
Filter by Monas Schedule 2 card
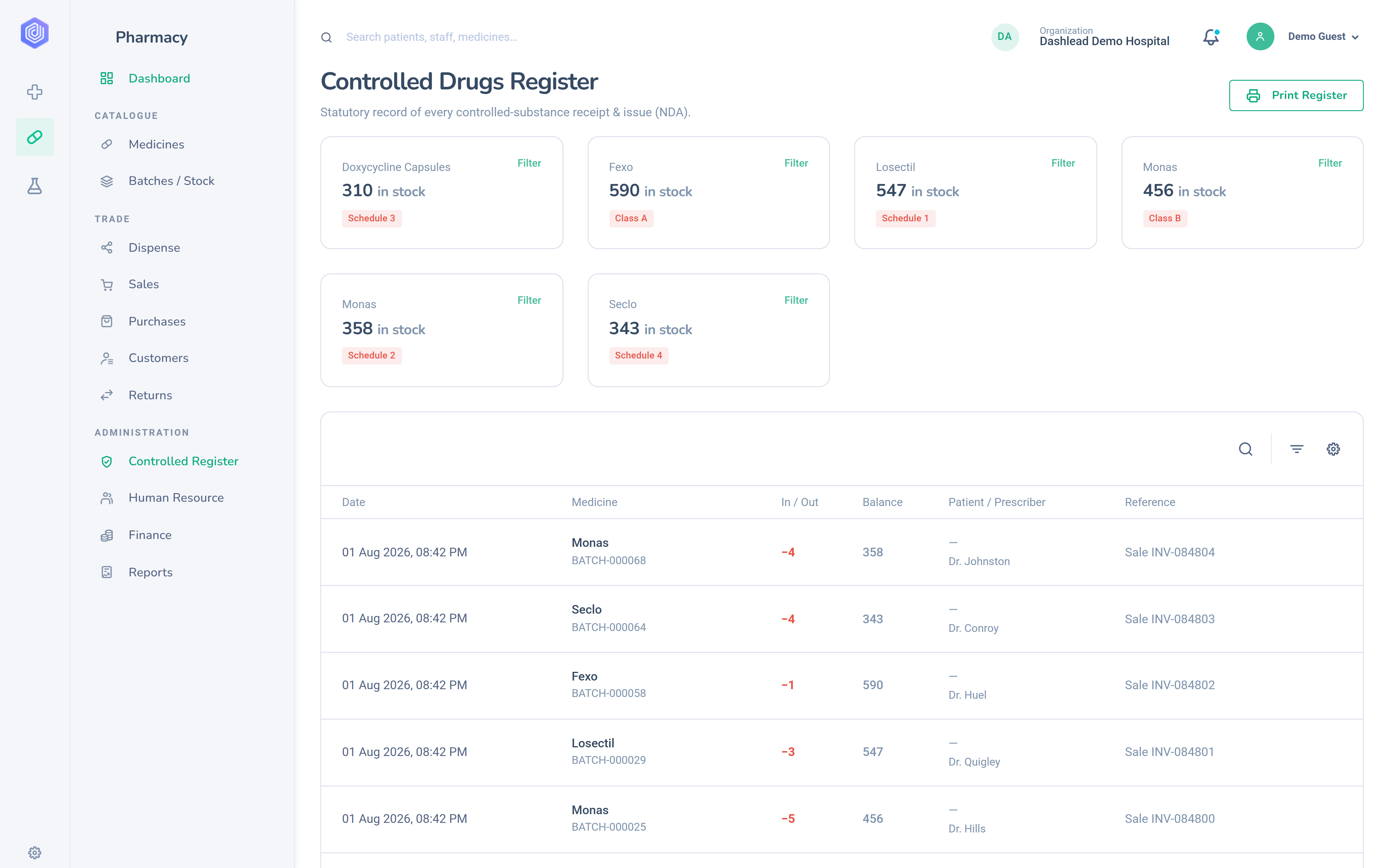click(529, 300)
